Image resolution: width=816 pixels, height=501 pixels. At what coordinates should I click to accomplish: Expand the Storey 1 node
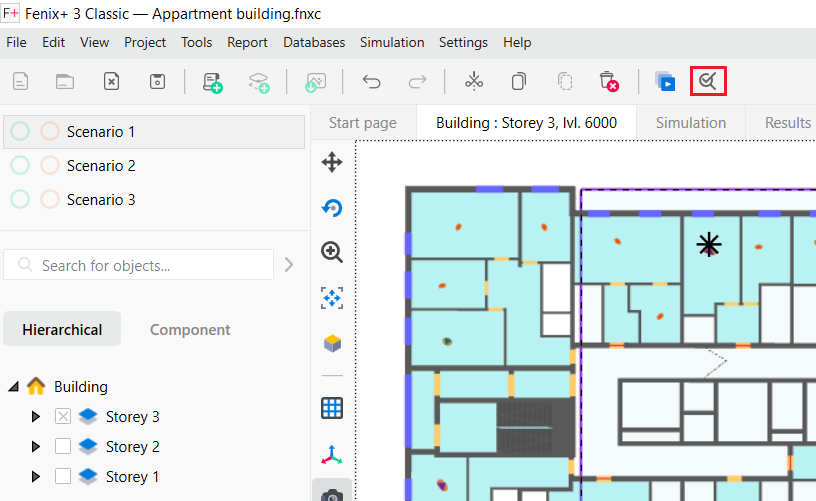coord(35,477)
